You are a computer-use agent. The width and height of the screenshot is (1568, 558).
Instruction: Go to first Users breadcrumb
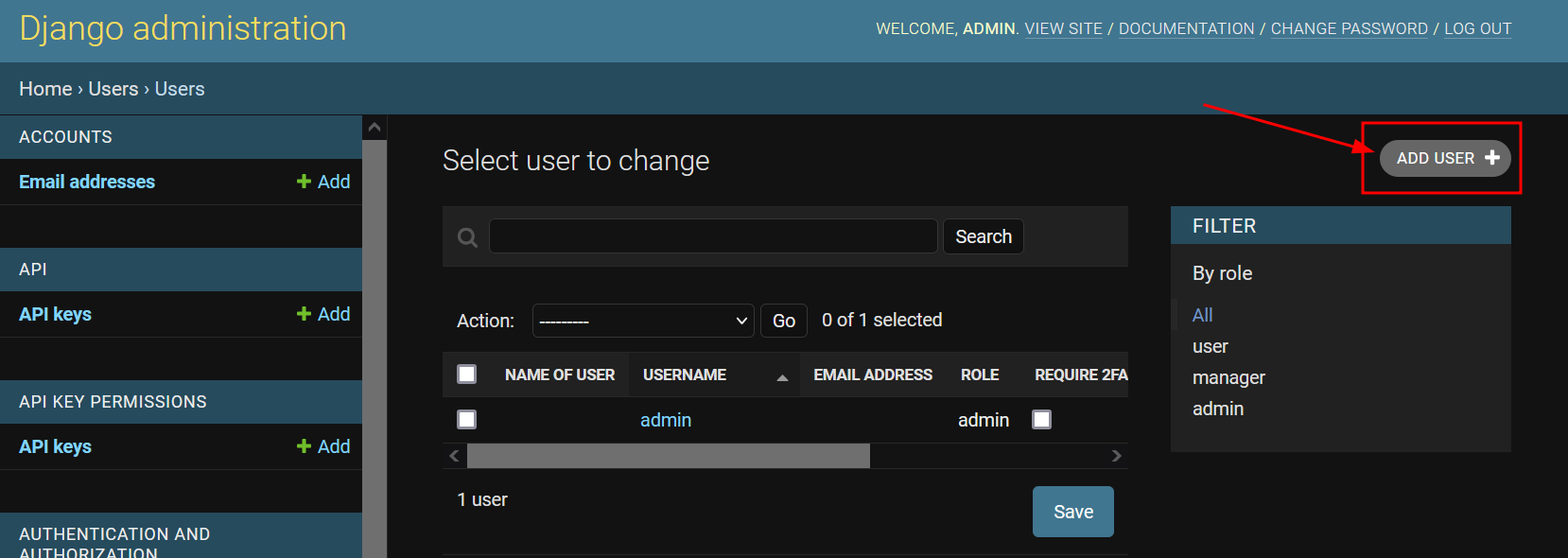113,89
